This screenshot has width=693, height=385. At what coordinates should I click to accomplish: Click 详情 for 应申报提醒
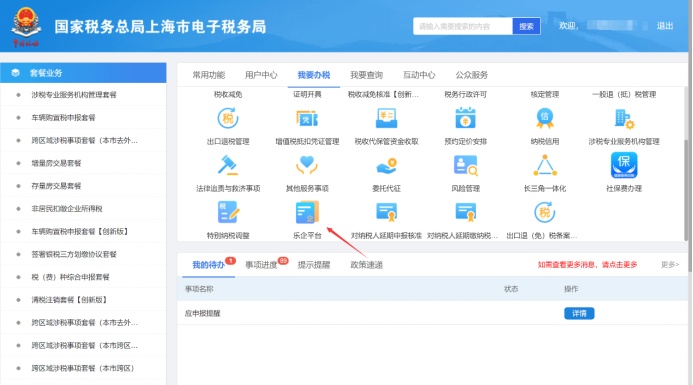click(x=579, y=313)
